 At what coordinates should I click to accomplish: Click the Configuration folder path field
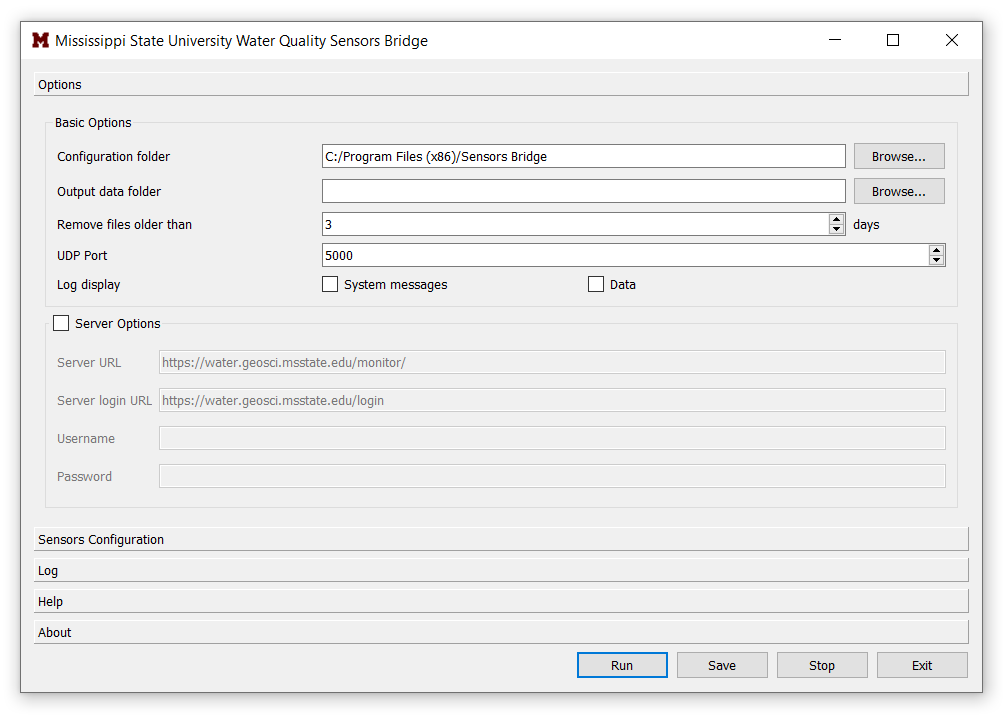coord(583,156)
